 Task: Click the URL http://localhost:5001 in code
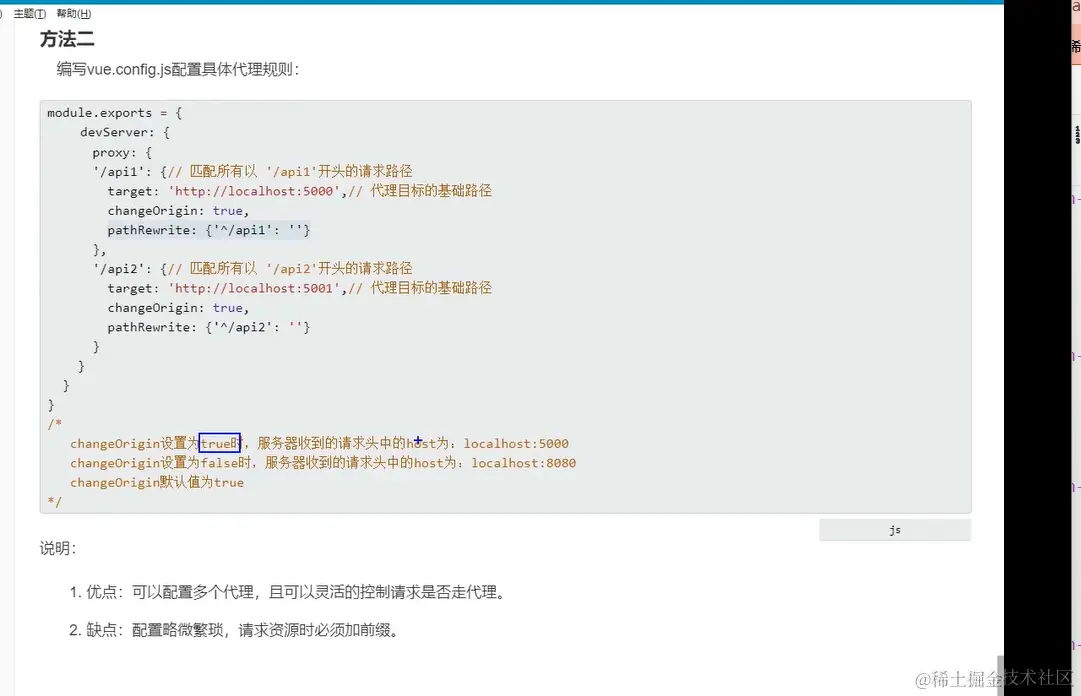coord(253,287)
